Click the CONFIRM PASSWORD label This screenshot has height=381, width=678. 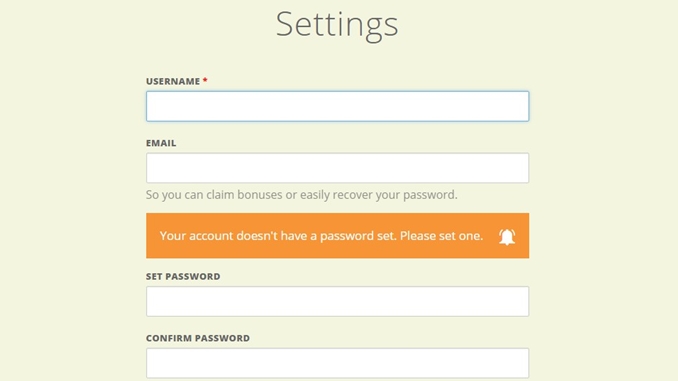(198, 338)
